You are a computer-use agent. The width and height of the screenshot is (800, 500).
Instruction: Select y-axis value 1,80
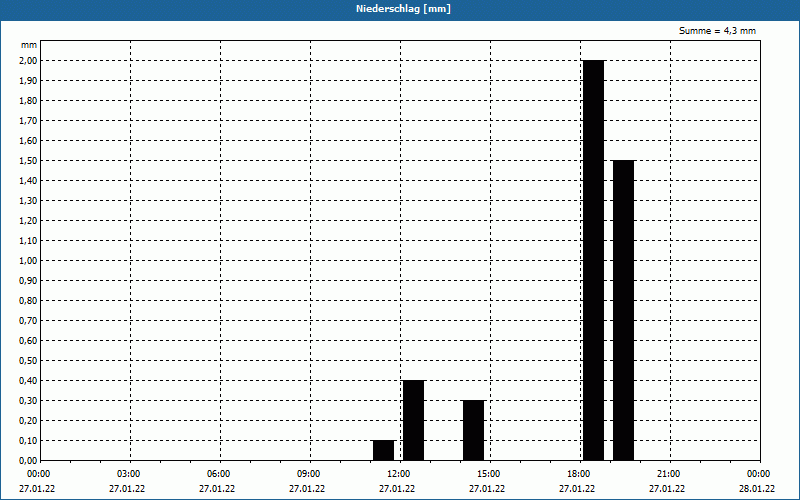(x=28, y=101)
